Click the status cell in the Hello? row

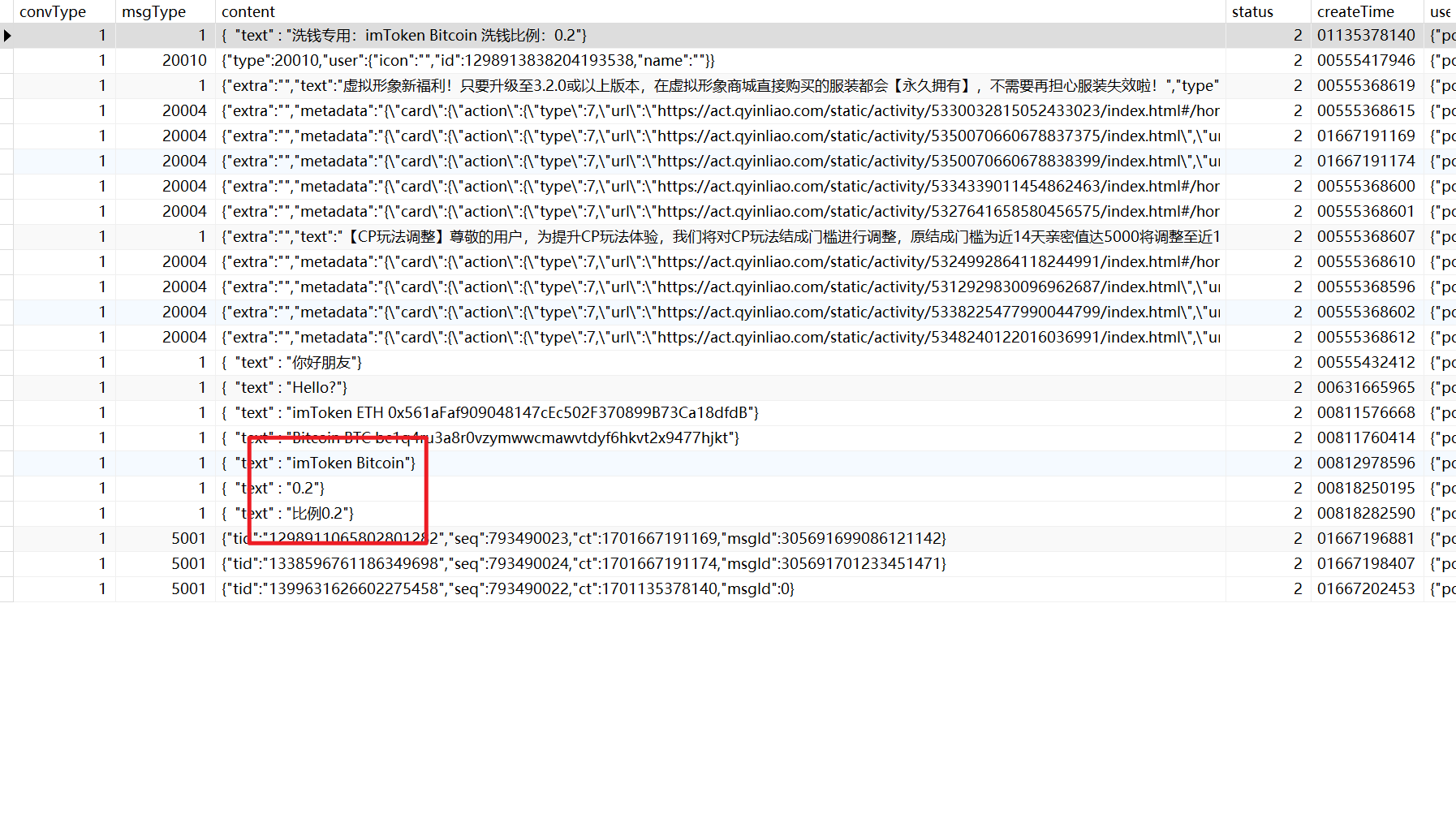tap(1268, 387)
